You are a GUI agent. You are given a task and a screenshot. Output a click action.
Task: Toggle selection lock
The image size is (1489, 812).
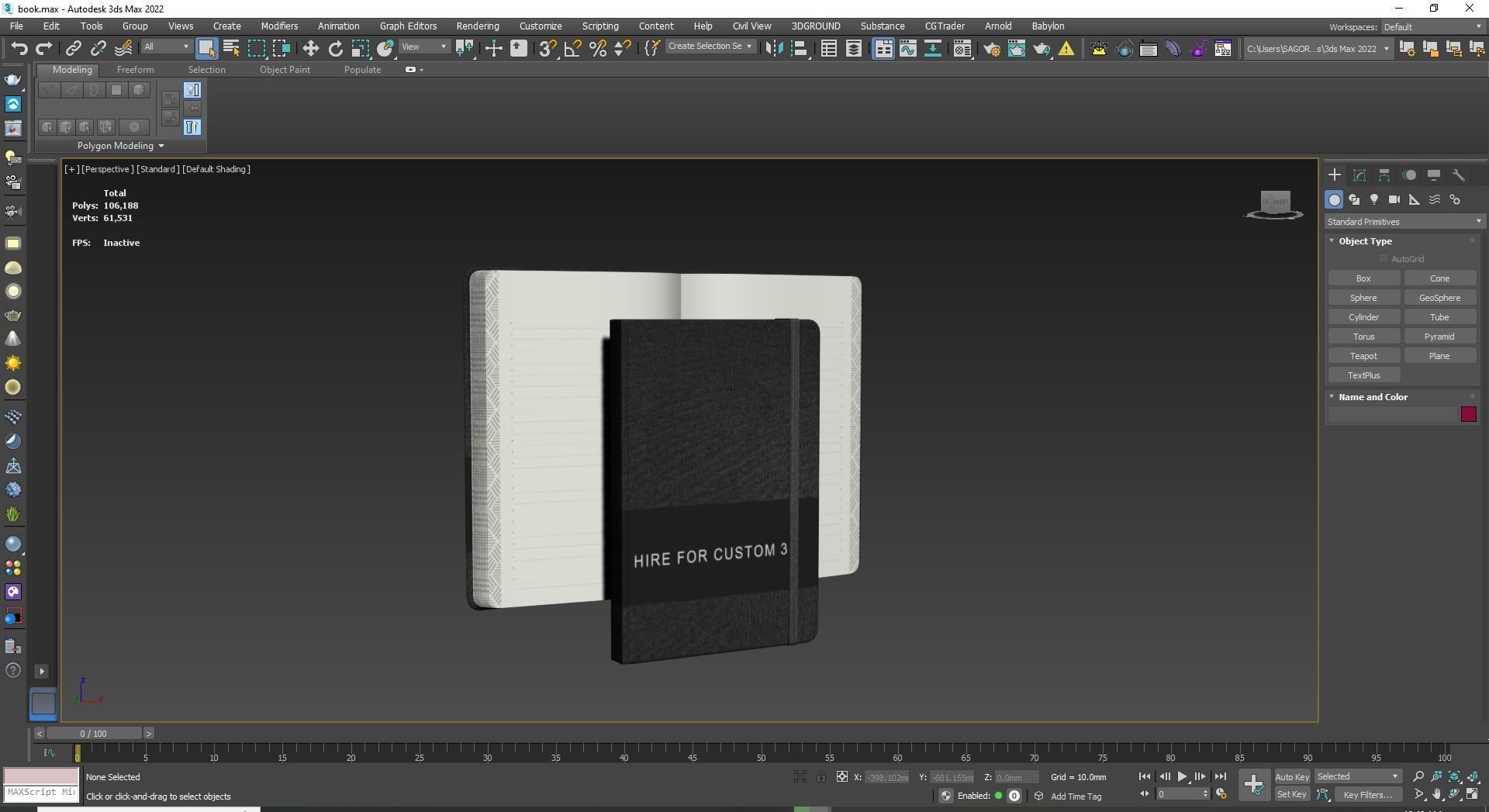(x=821, y=777)
